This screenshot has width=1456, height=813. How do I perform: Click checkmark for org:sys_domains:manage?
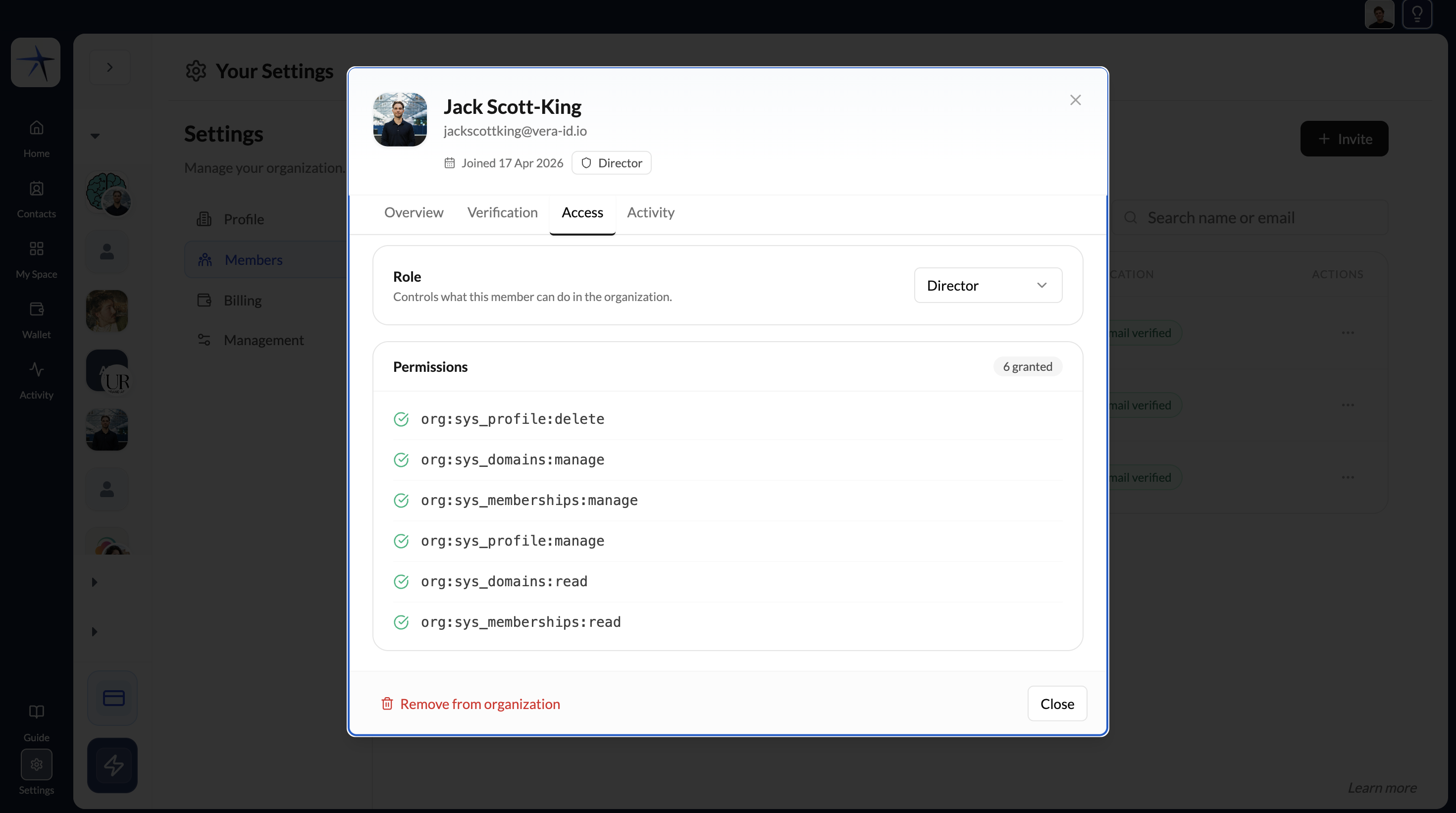(x=401, y=459)
